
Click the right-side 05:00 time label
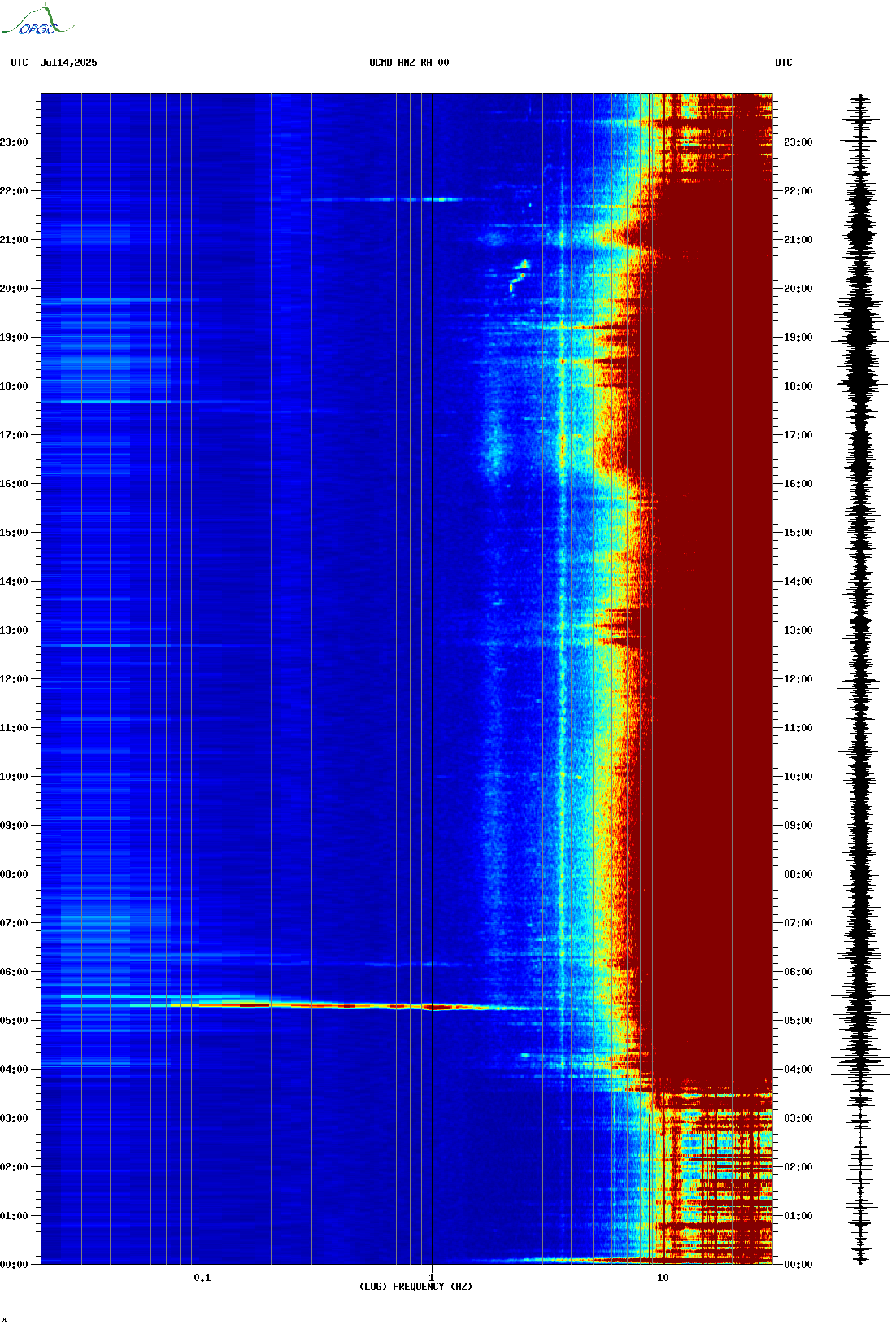(798, 1021)
